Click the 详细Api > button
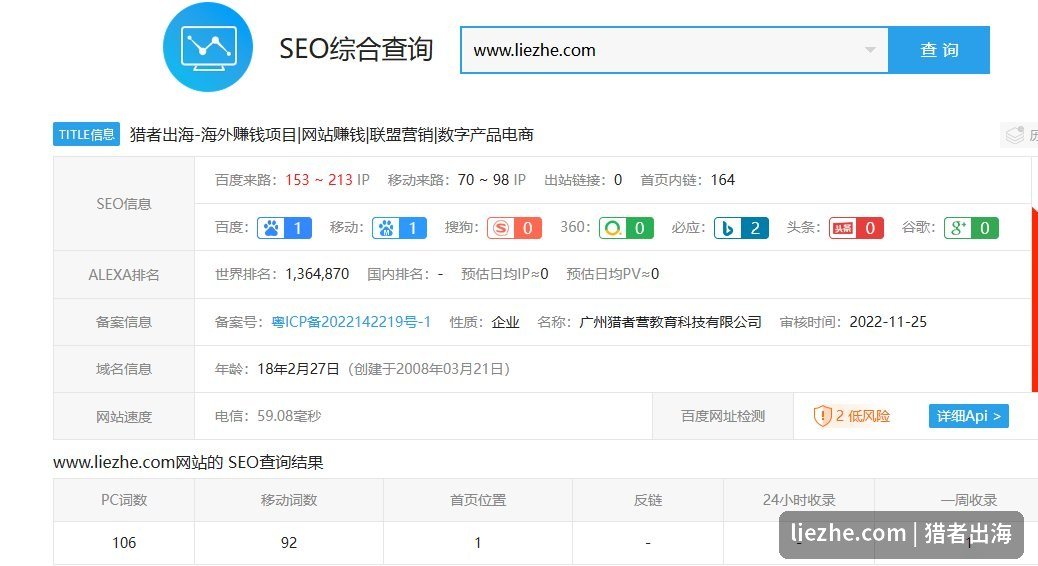1038x566 pixels. coord(968,416)
